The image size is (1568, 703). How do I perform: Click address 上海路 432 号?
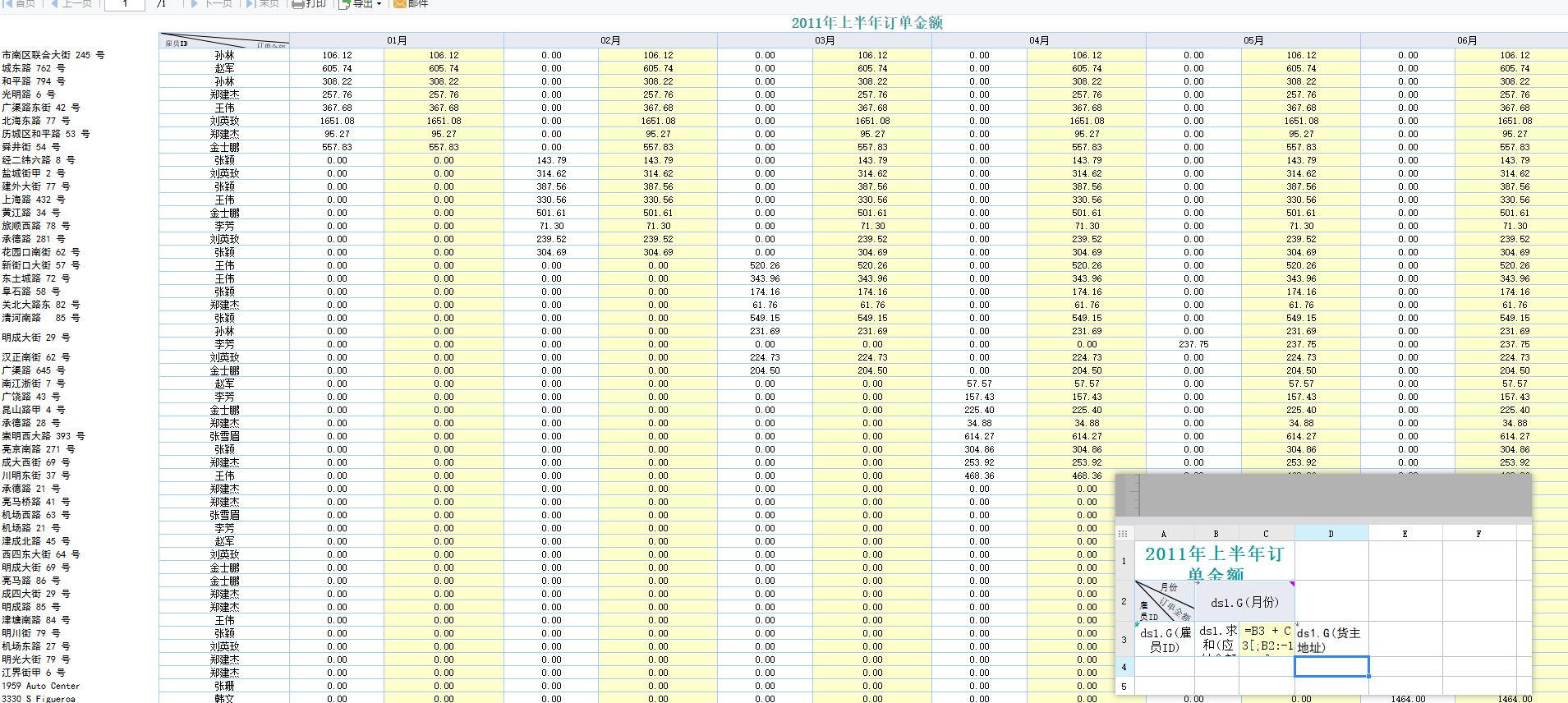[x=34, y=200]
